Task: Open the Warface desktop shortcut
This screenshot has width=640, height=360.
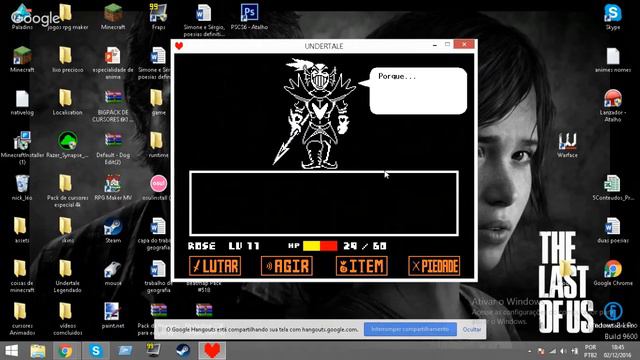Action: (x=567, y=145)
